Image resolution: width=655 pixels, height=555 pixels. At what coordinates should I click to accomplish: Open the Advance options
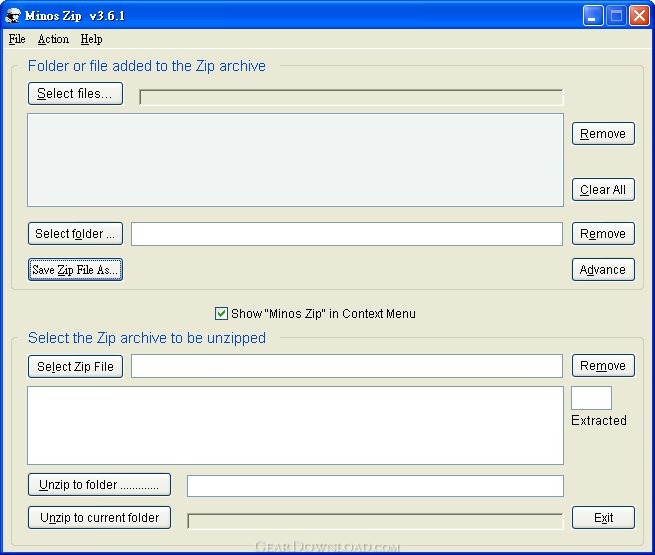pyautogui.click(x=603, y=270)
